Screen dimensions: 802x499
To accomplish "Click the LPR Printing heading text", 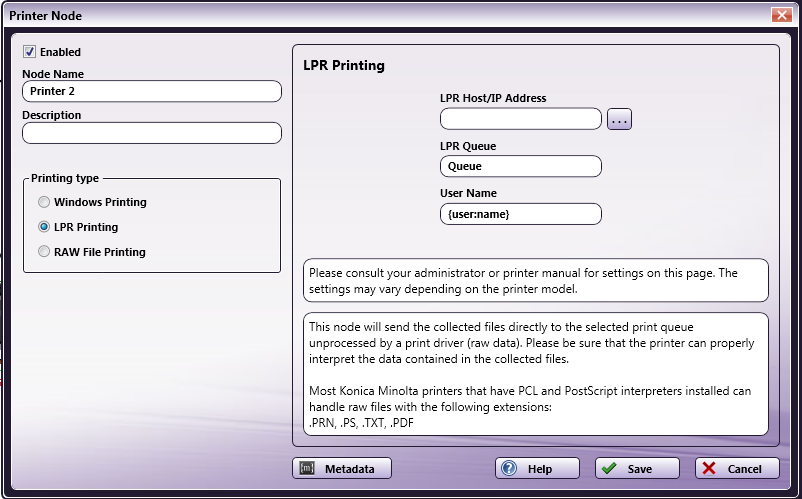I will coord(344,65).
